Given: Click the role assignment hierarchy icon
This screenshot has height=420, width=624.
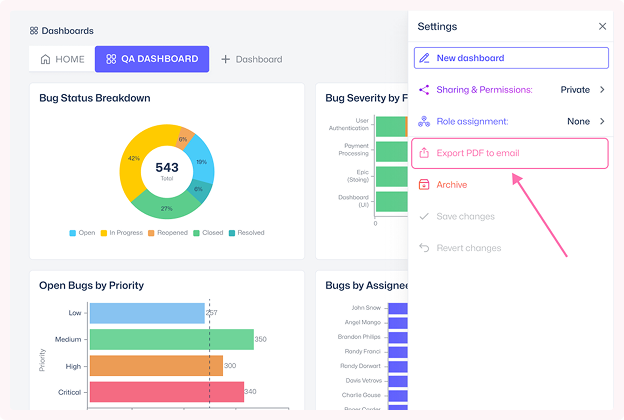Looking at the screenshot, I should click(x=424, y=121).
